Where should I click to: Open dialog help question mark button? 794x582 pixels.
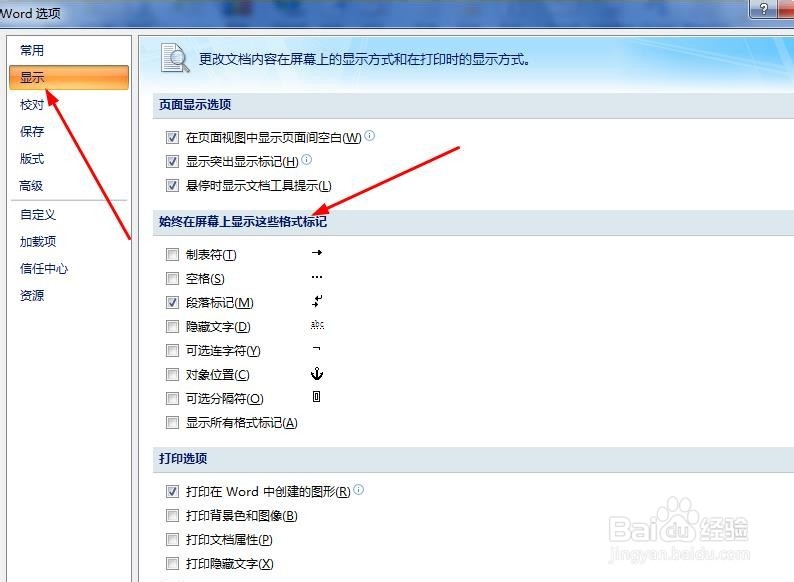[x=763, y=9]
